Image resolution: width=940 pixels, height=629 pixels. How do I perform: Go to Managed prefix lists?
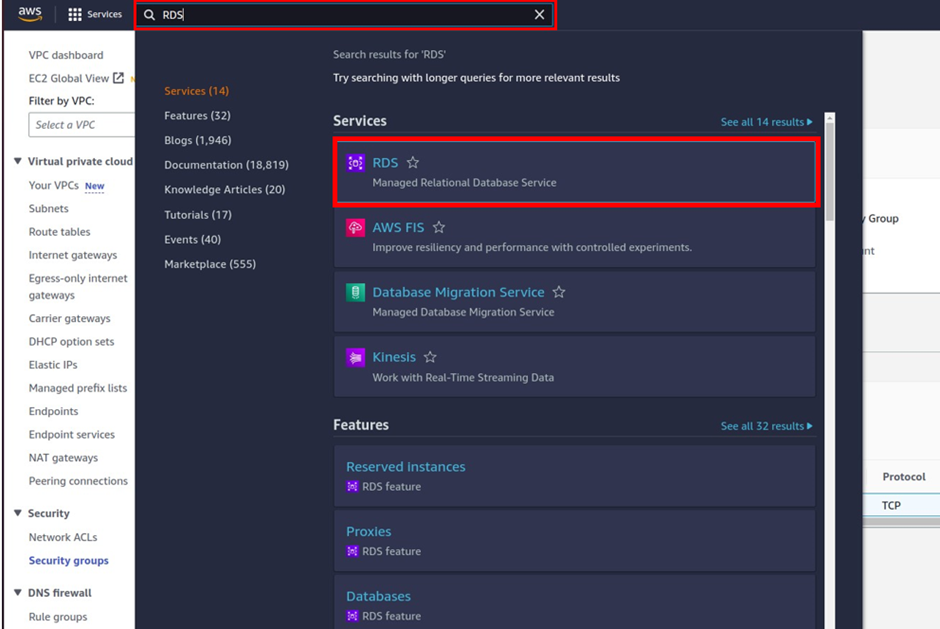[78, 388]
